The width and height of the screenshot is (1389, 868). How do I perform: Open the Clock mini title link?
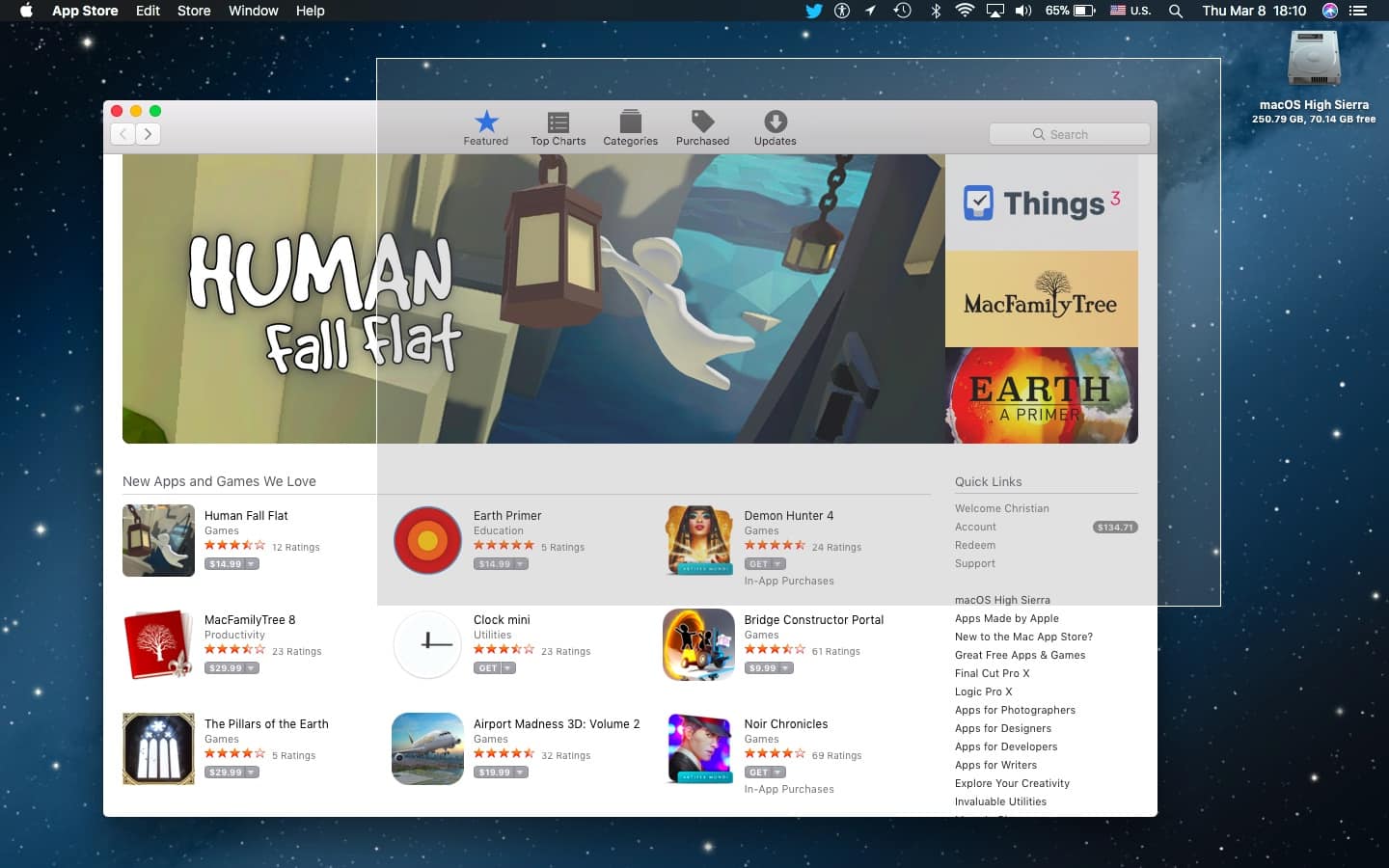(x=502, y=620)
